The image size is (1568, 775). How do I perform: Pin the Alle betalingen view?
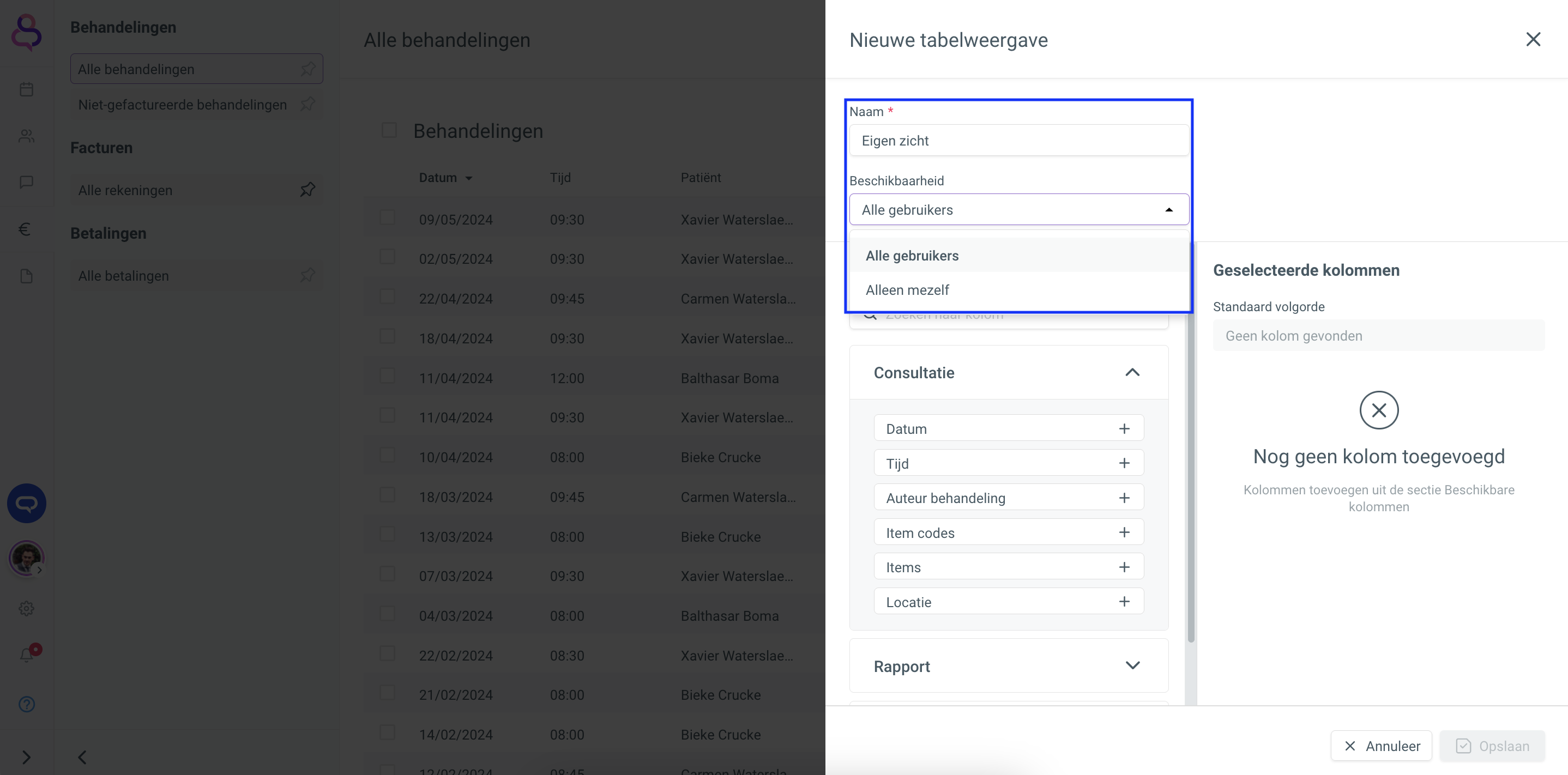coord(307,276)
